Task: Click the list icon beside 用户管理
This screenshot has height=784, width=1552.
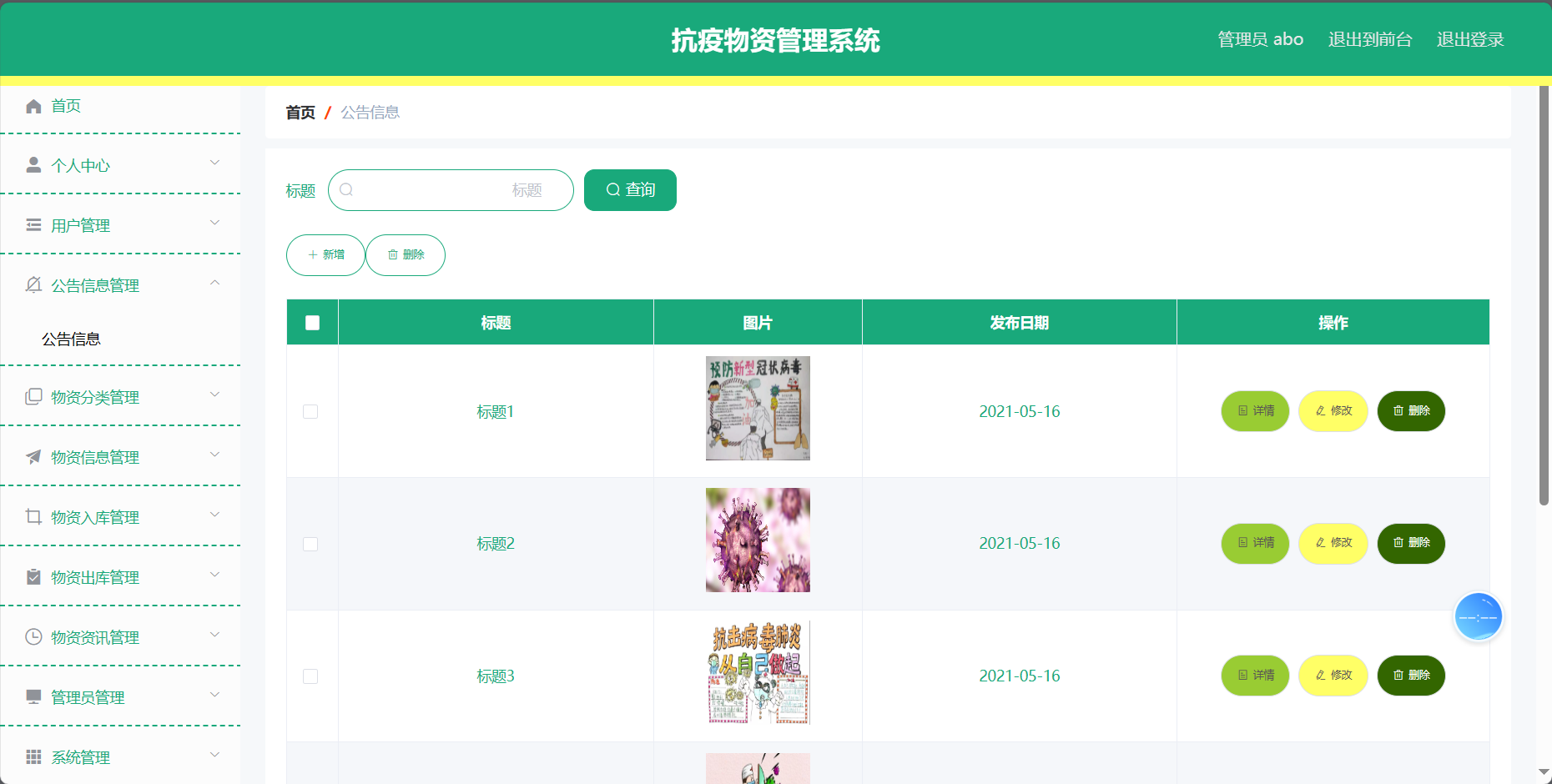Action: [33, 225]
